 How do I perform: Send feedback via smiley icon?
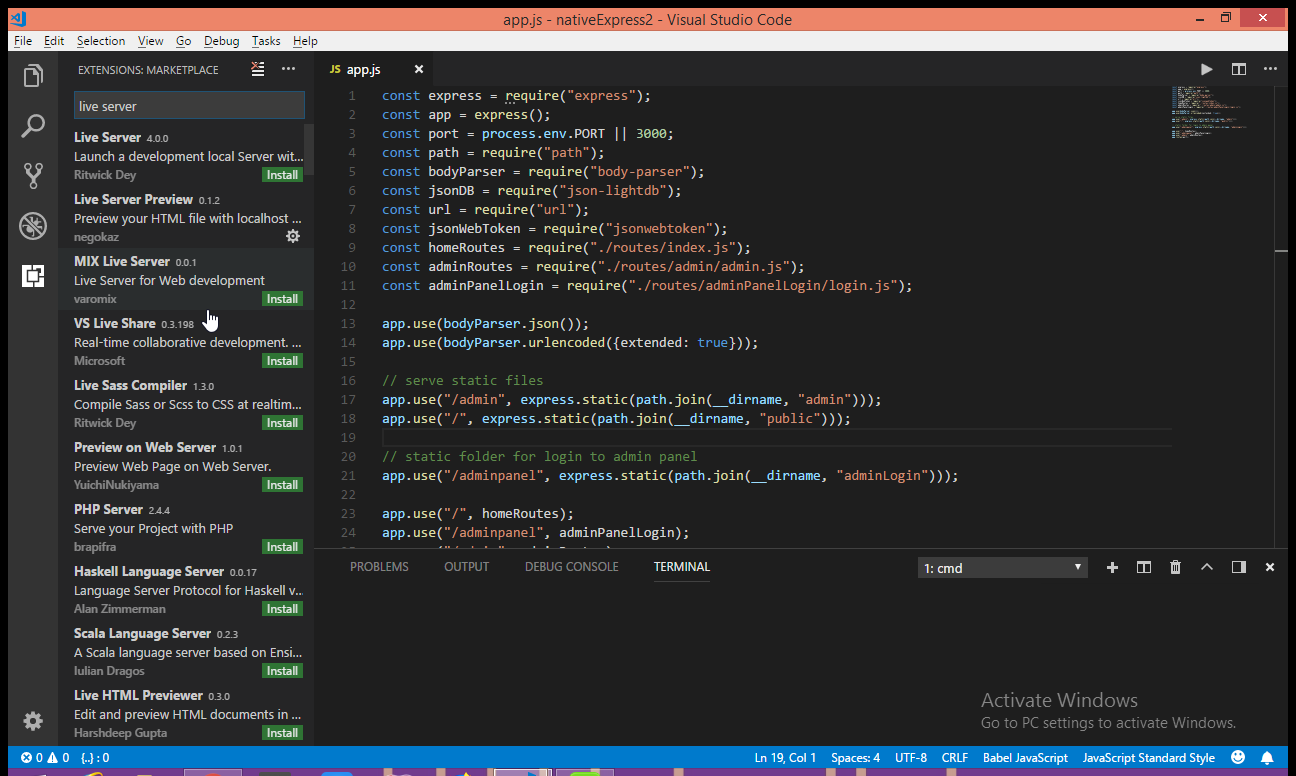coord(1238,757)
